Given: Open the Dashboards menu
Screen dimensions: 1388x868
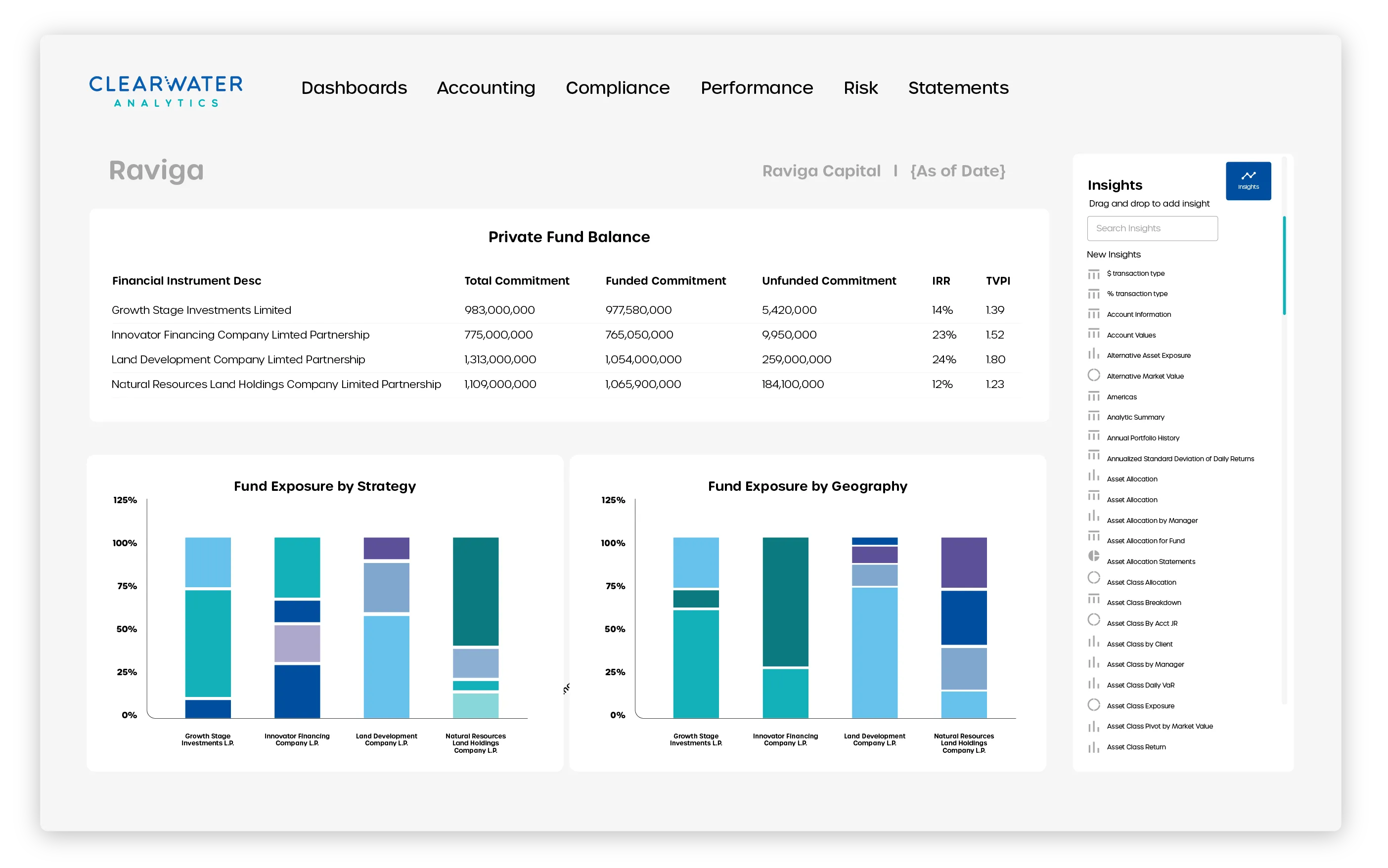Looking at the screenshot, I should tap(354, 88).
